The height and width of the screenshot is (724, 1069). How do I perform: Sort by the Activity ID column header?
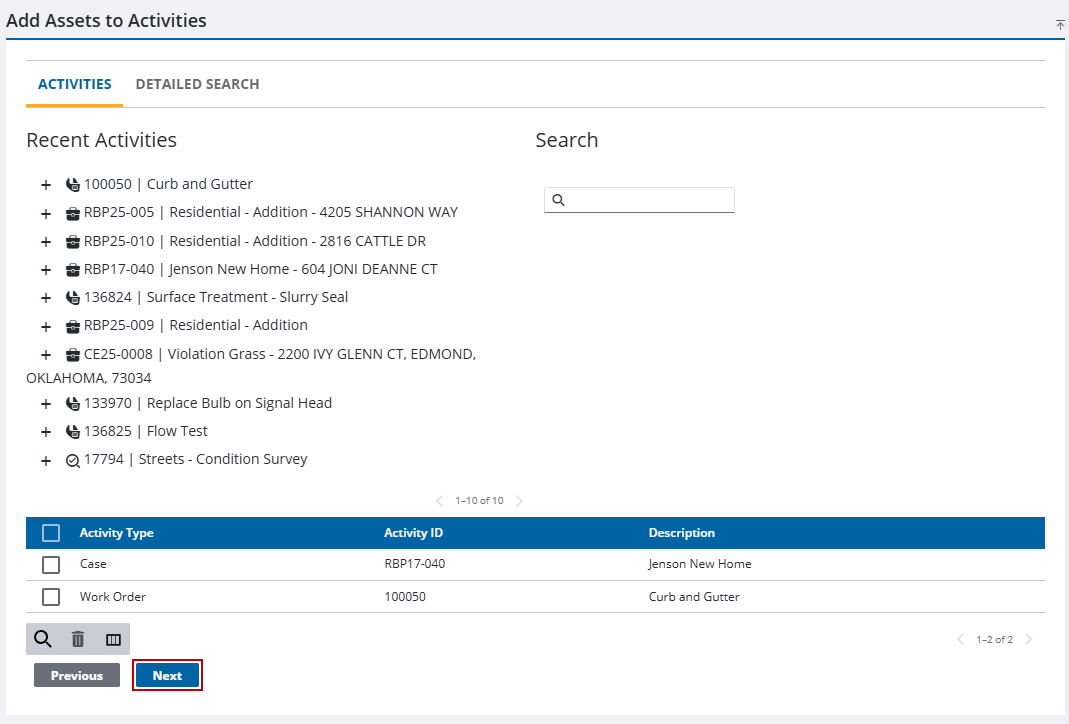[413, 533]
